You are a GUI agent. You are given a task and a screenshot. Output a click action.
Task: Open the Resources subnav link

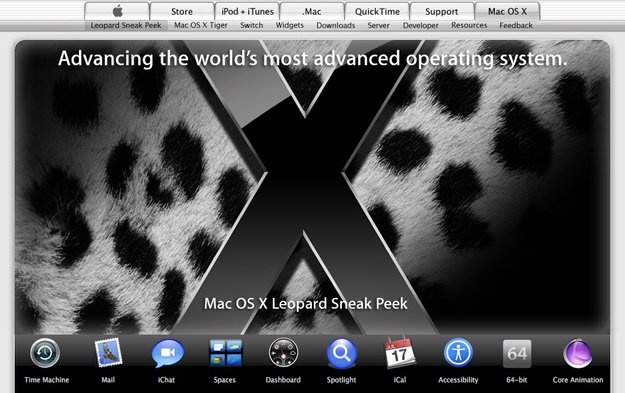tap(469, 25)
